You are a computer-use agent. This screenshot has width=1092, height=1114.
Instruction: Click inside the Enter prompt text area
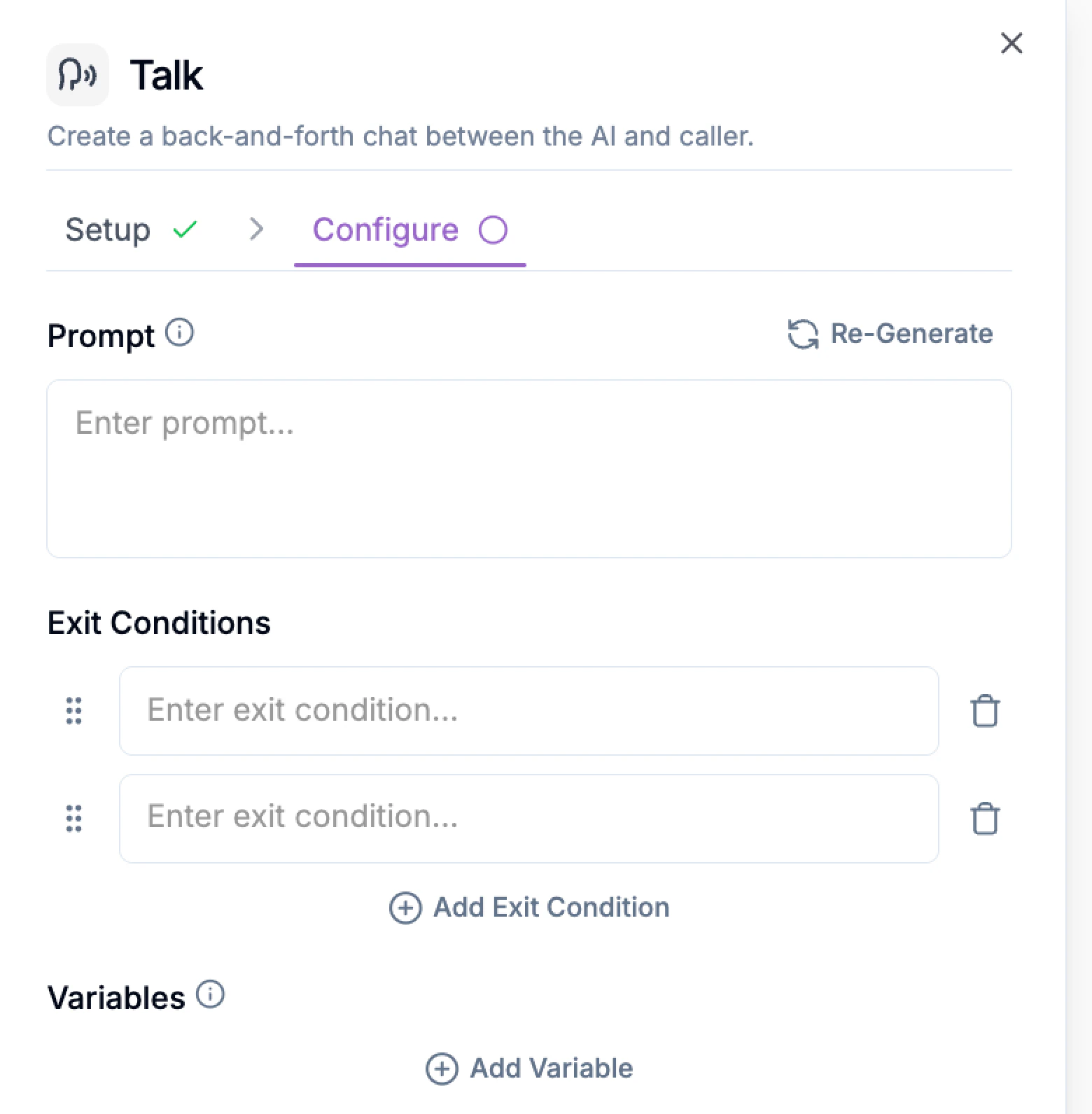point(529,467)
